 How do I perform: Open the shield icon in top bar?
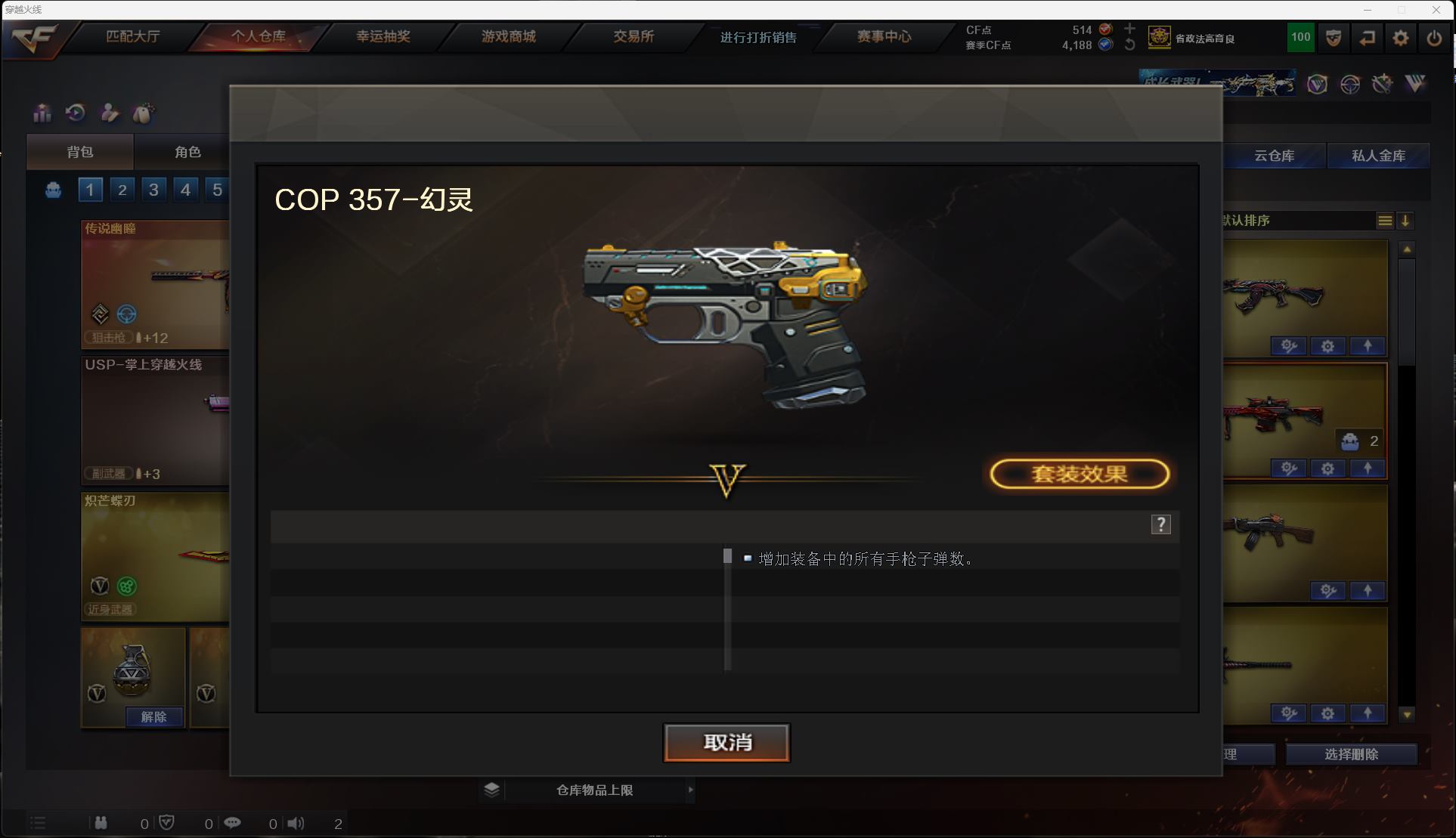[x=1334, y=38]
